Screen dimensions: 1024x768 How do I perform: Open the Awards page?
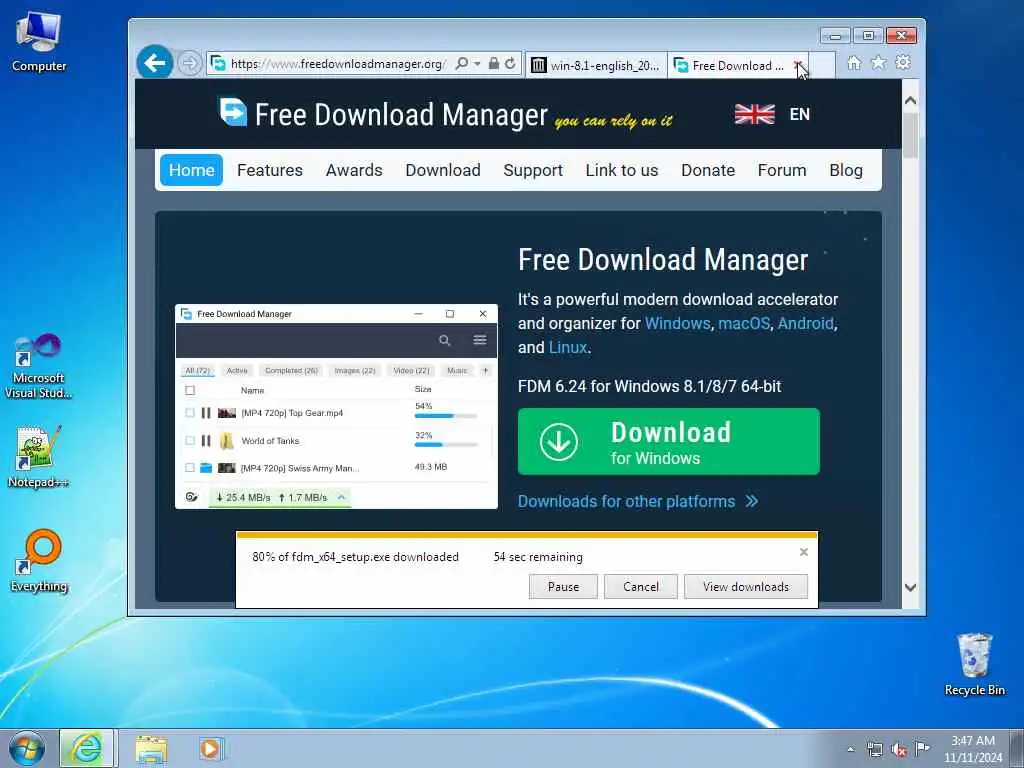click(354, 170)
